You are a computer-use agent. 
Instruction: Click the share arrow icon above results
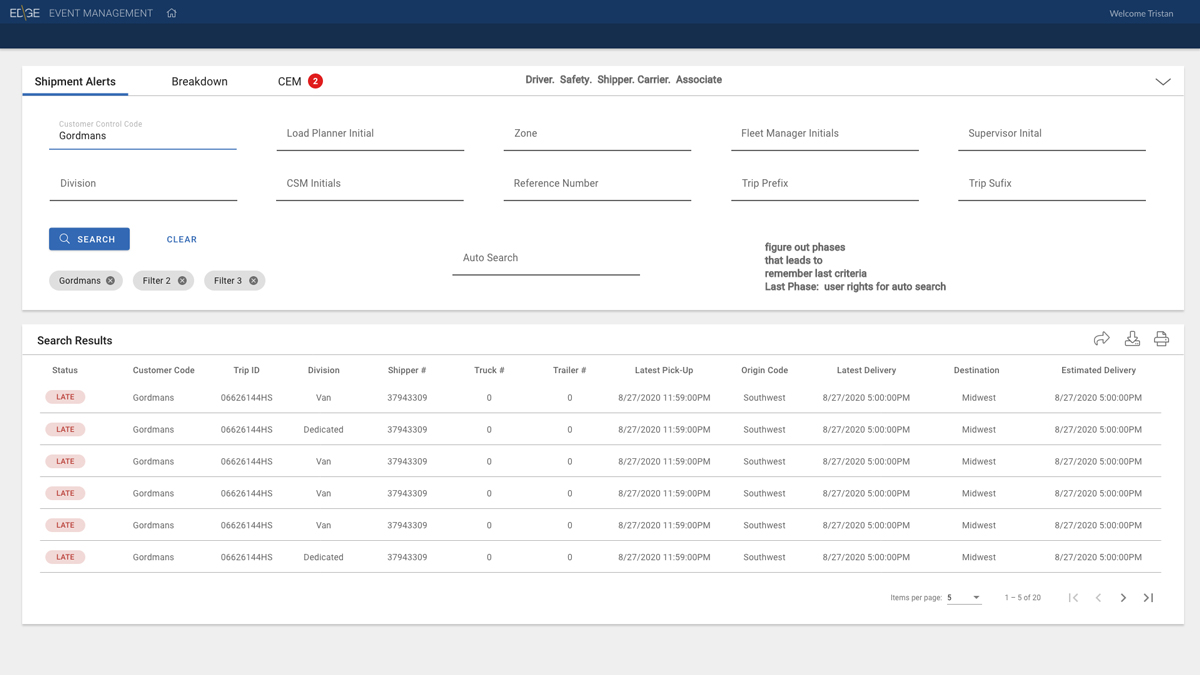coord(1102,339)
